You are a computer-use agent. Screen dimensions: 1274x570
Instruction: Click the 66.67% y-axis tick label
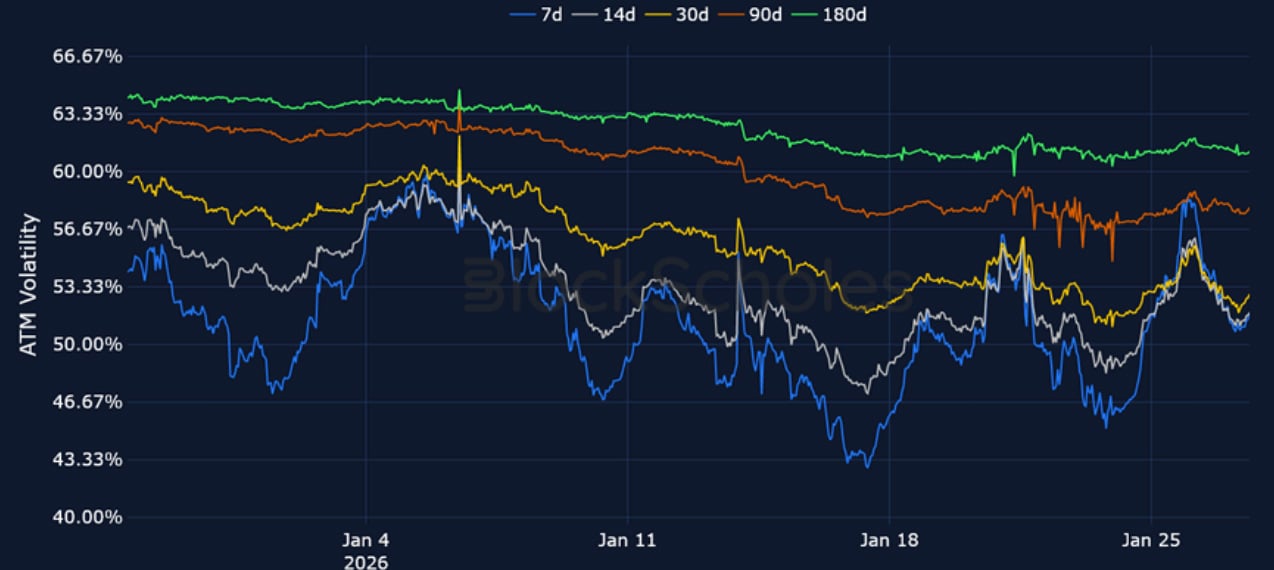click(86, 57)
